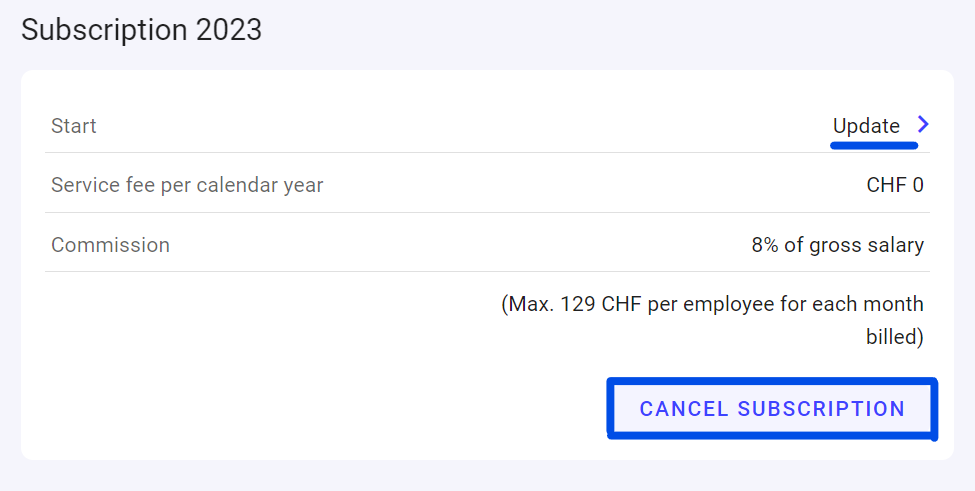Click the year 2023 in the heading

pyautogui.click(x=229, y=30)
